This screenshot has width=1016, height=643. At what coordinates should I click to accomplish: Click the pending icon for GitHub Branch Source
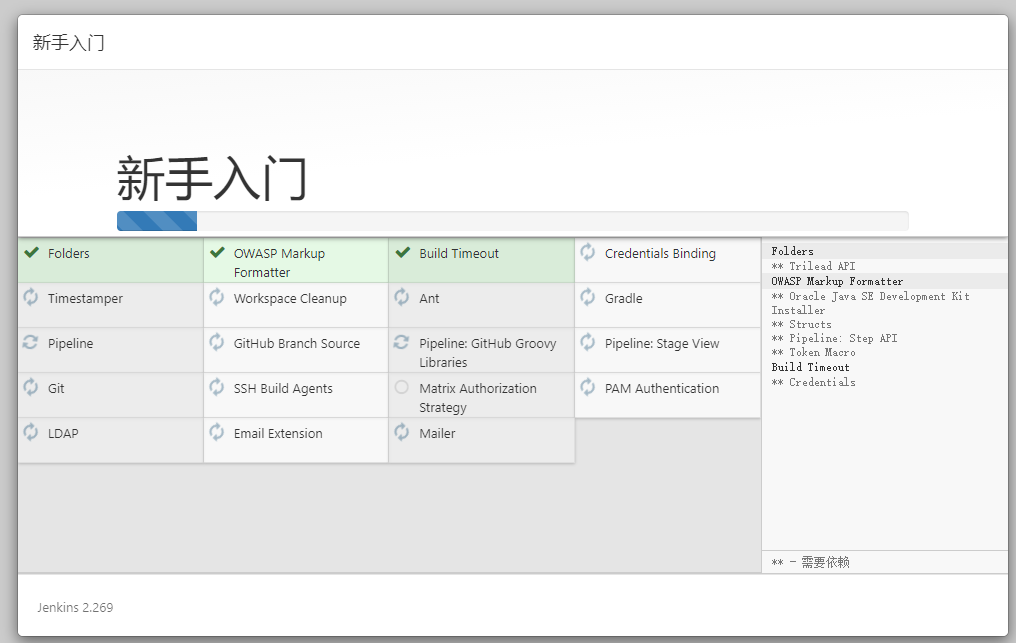(216, 342)
